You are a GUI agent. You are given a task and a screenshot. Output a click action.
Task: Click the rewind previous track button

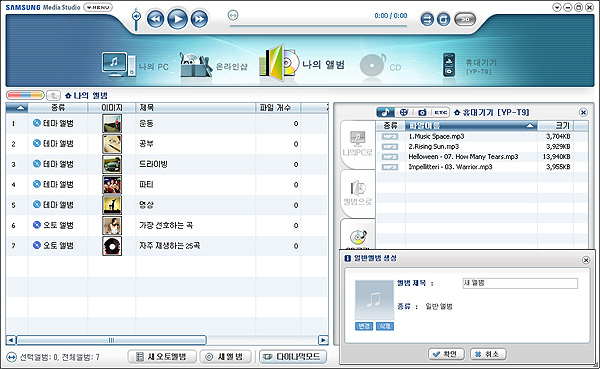[155, 19]
